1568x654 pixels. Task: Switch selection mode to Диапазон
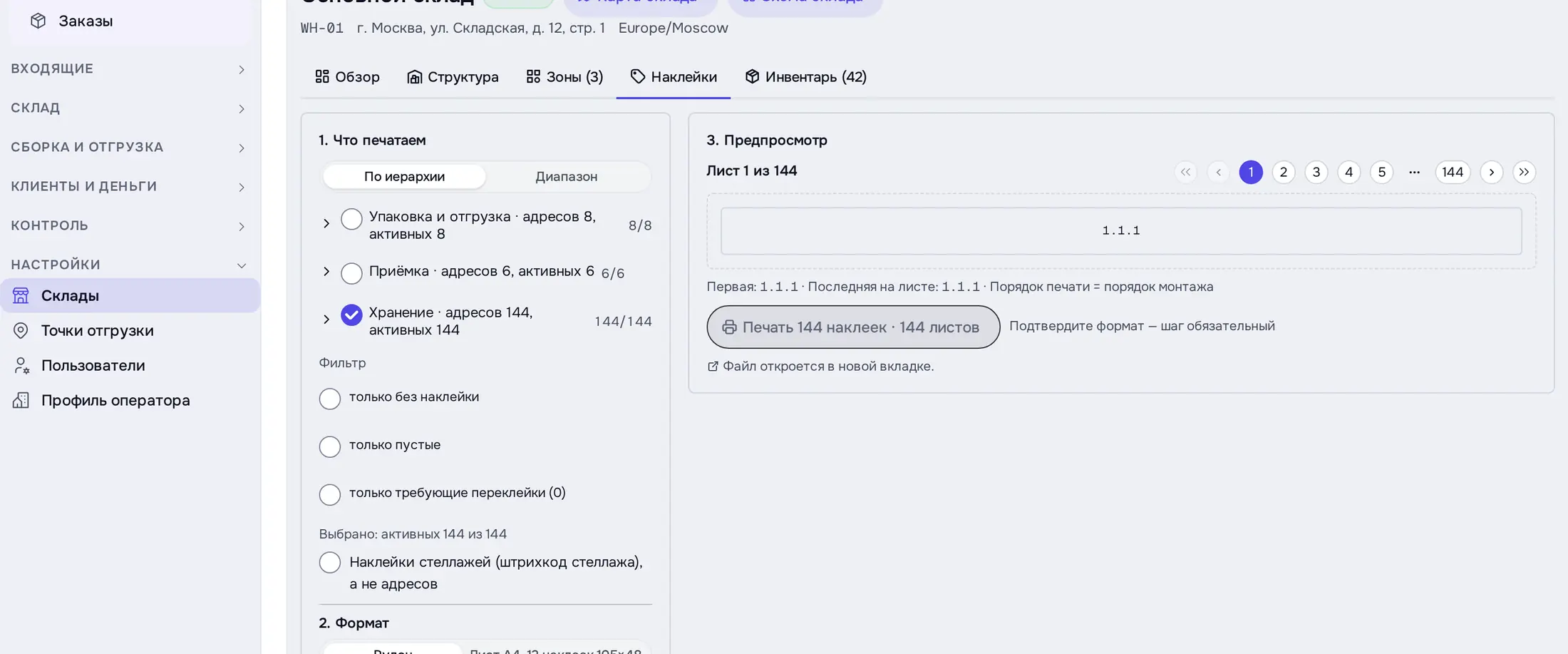coord(567,176)
